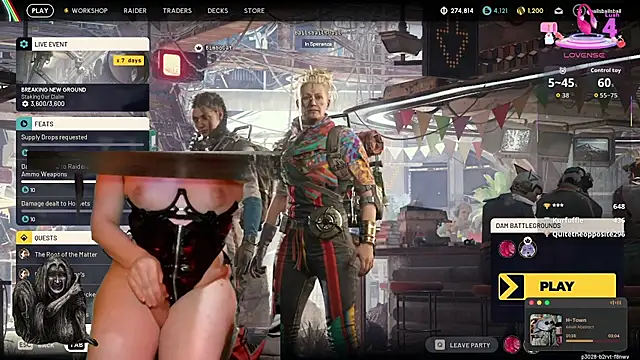Click the Control toy label in overlay

[606, 71]
